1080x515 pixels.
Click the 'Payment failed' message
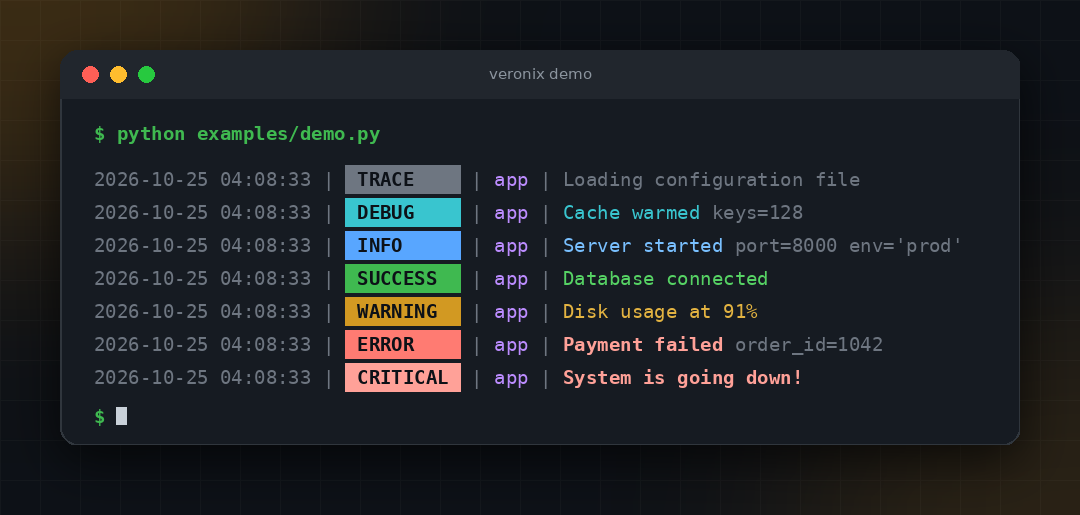click(x=643, y=345)
